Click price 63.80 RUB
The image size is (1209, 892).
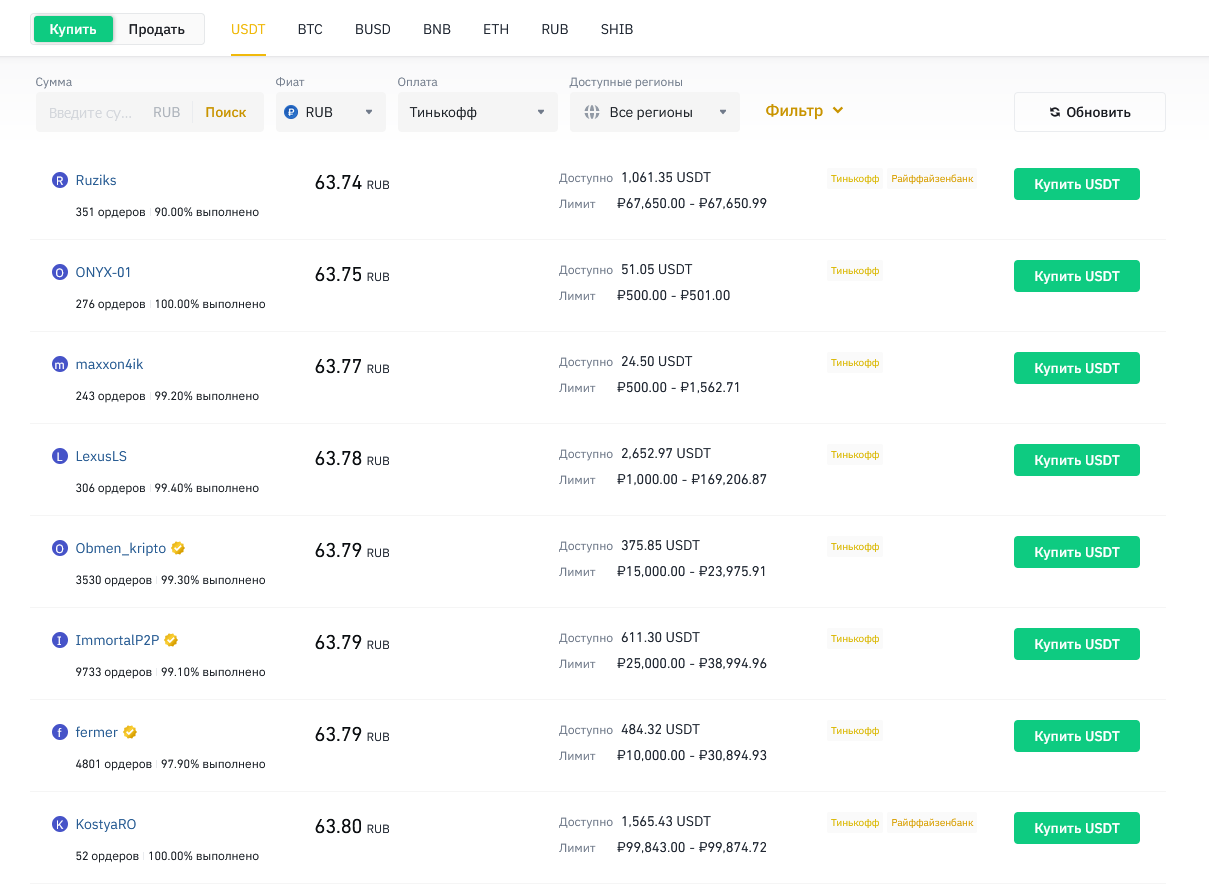[352, 827]
